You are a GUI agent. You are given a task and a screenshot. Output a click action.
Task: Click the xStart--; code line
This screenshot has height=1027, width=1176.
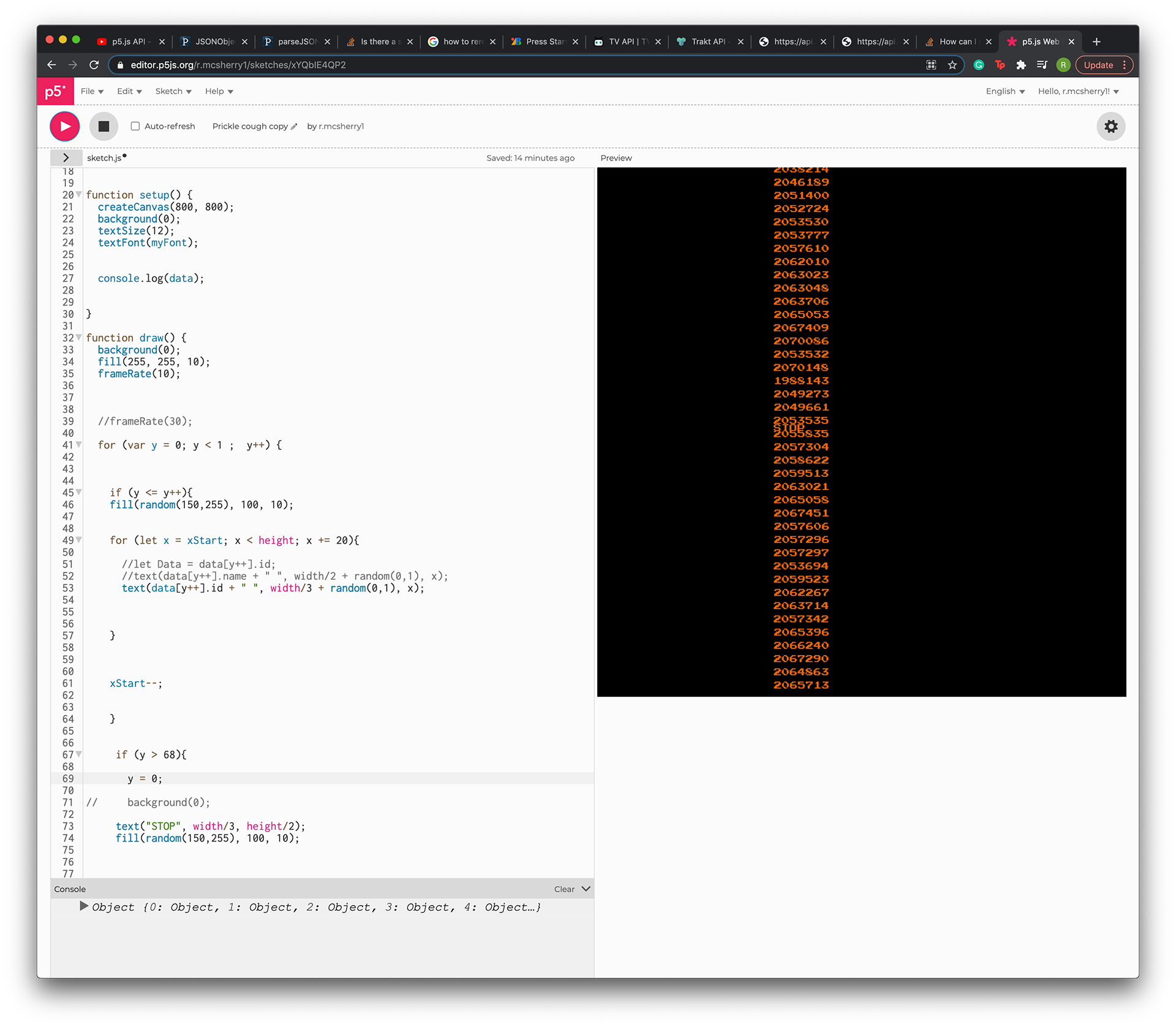pyautogui.click(x=136, y=683)
